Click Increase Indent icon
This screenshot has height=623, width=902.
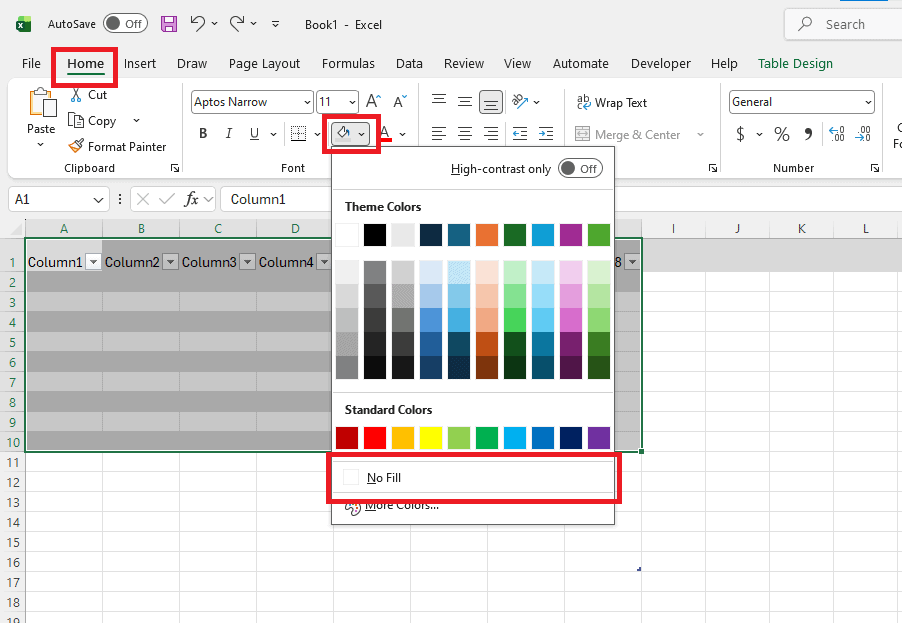546,134
